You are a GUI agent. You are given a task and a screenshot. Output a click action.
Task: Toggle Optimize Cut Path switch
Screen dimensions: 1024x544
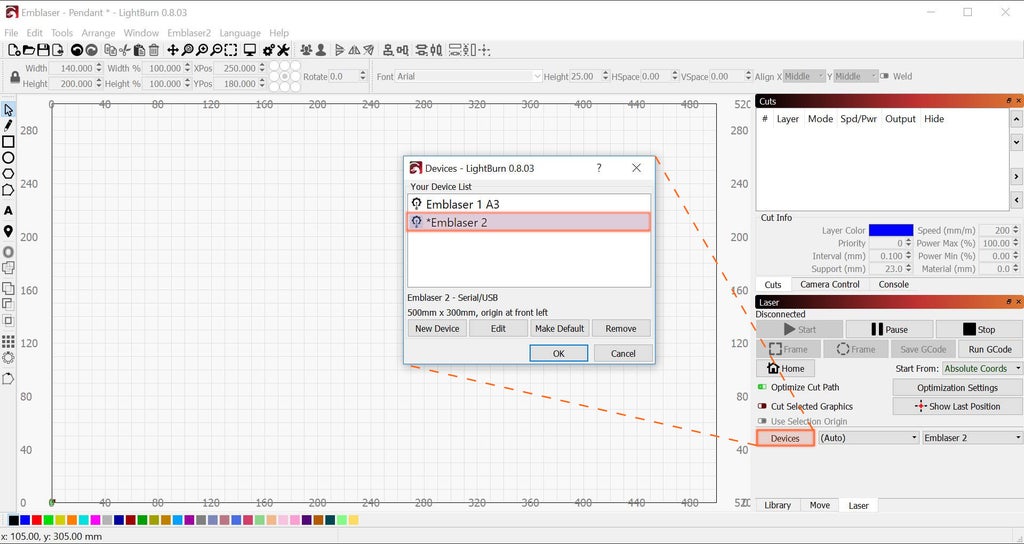click(x=762, y=387)
